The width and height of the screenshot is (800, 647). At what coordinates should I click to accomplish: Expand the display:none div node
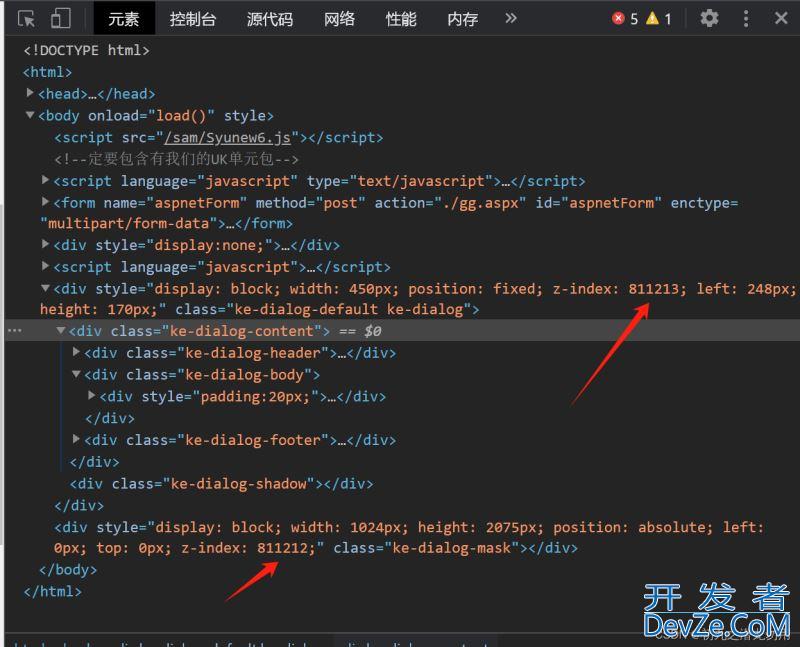click(x=45, y=244)
